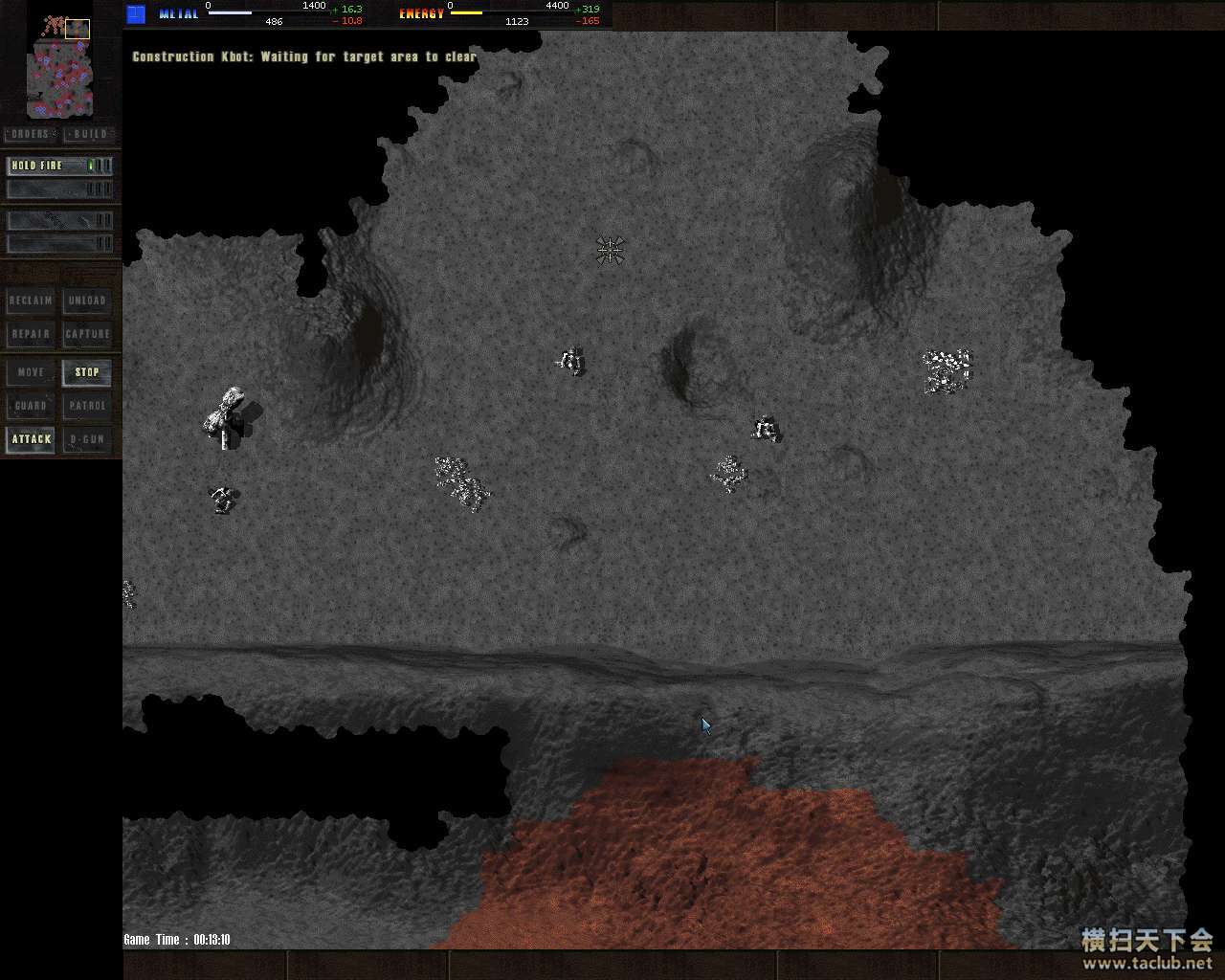Click the ENERGY resource label
This screenshot has width=1225, height=980.
coord(422,14)
